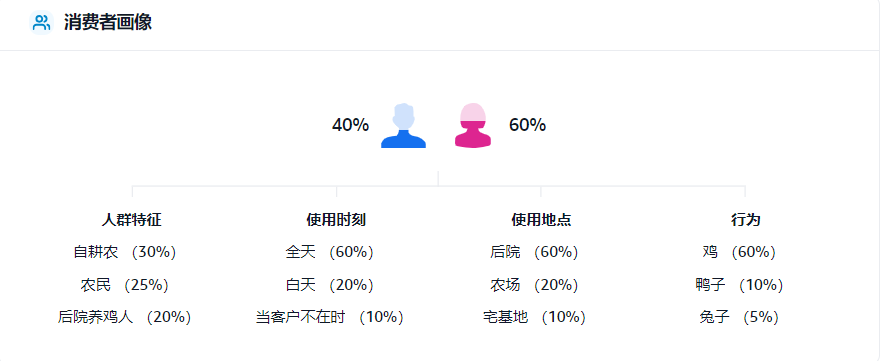This screenshot has width=883, height=361.
Task: Select the 鸡 (60%) behavior entry
Action: (739, 252)
